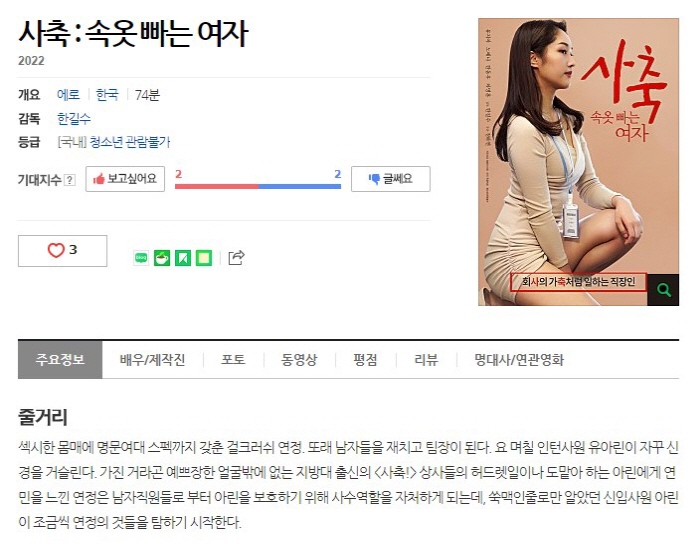Open the 한국 country link
Image resolution: width=700 pixels, height=547 pixels.
click(108, 95)
